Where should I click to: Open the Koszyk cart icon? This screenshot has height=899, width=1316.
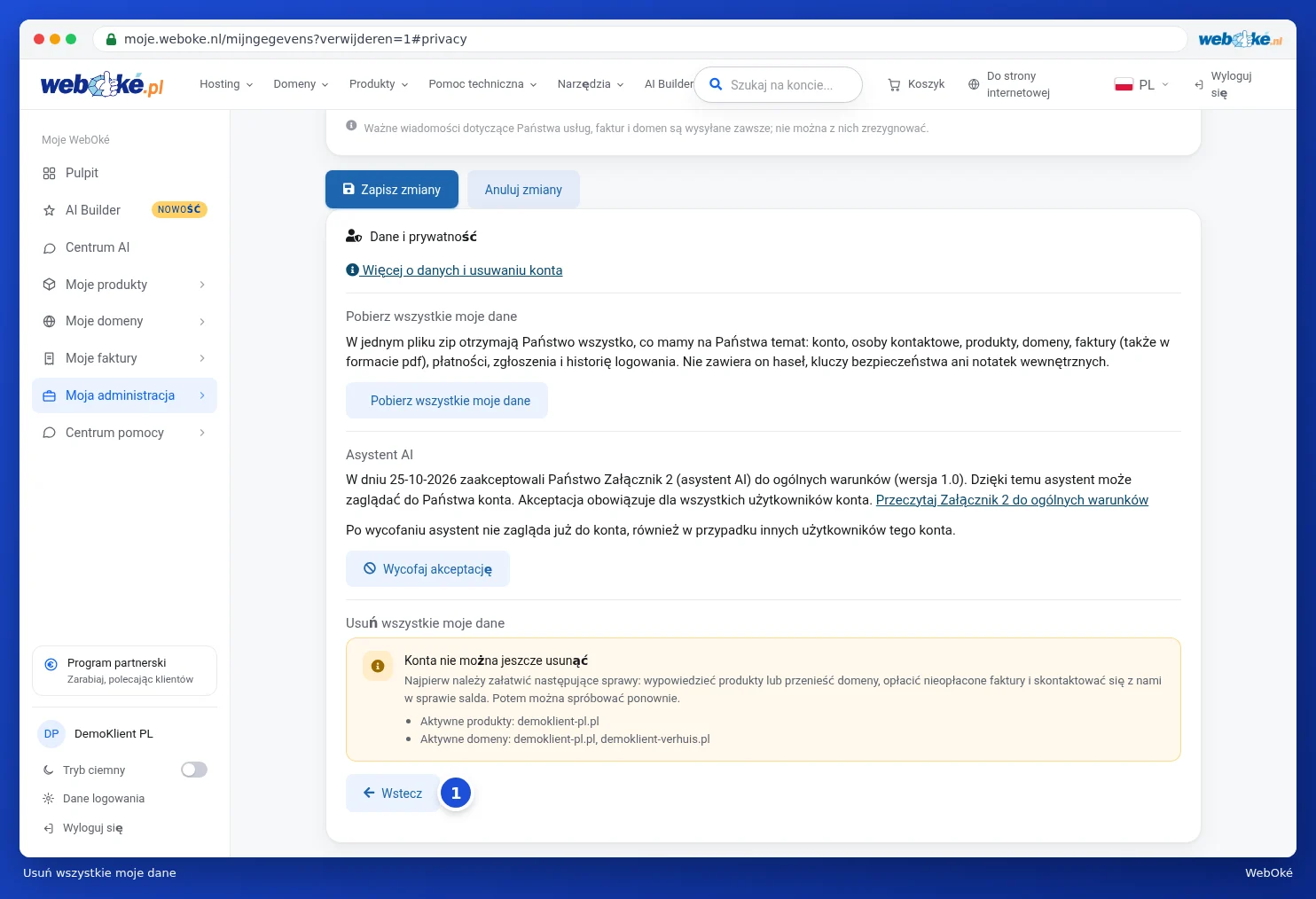(894, 84)
